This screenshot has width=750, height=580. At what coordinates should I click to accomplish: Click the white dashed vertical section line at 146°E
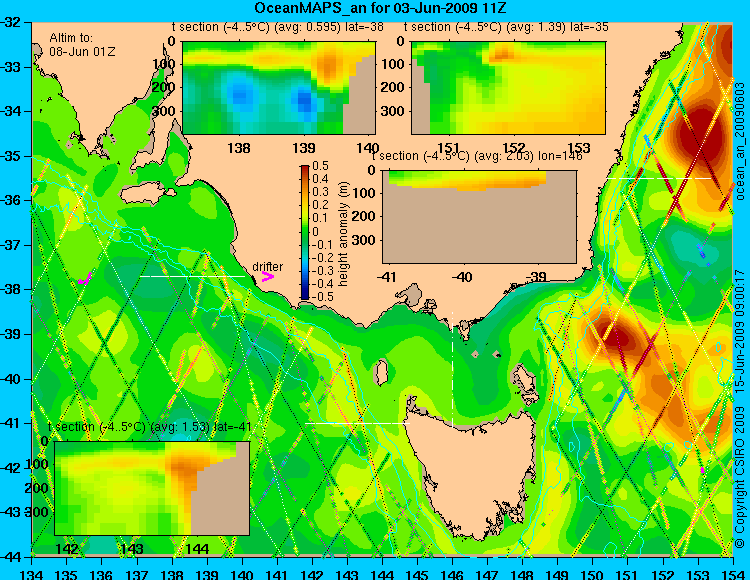point(452,371)
